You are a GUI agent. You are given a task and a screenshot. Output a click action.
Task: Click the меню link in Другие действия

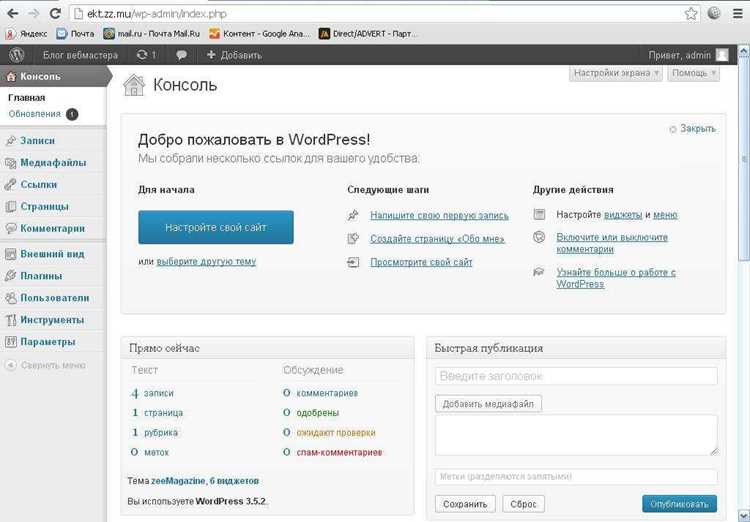(x=665, y=215)
